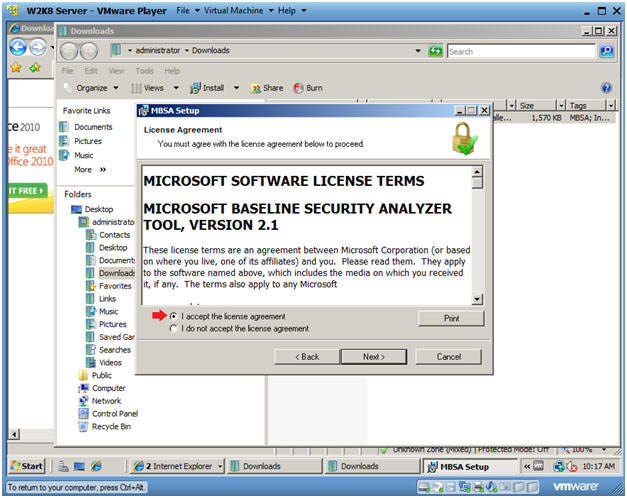Open Size column dropdown arrow
Screen dimensions: 627x498
click(561, 106)
